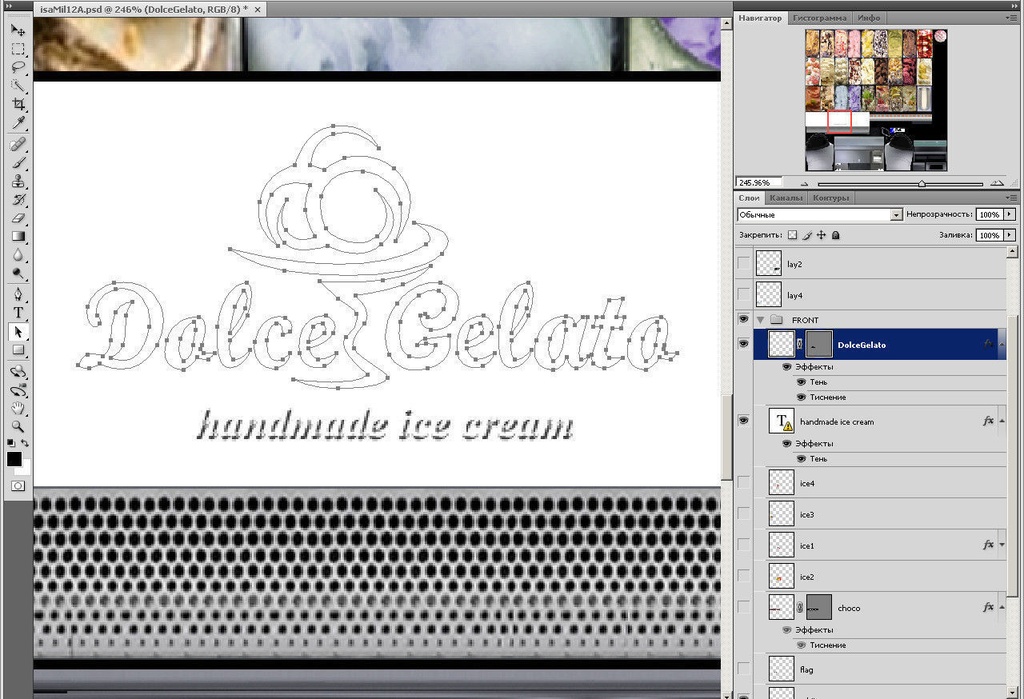Click the foreground black color swatch
The height and width of the screenshot is (699, 1024).
pos(14,459)
